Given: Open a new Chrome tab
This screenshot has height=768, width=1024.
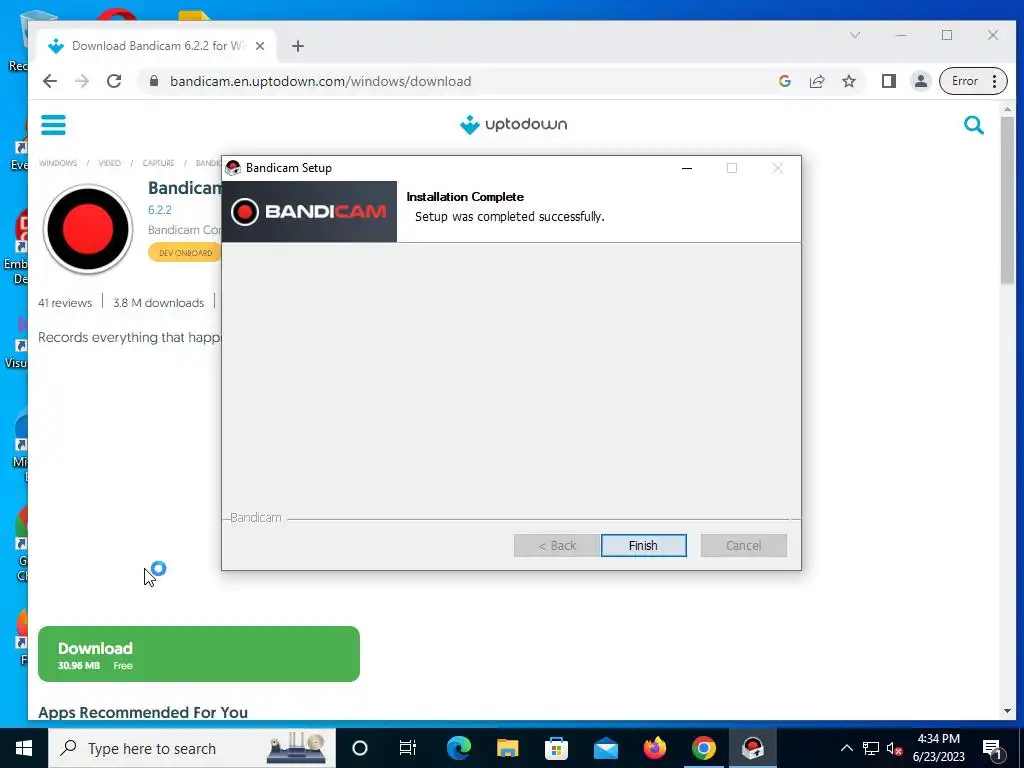Looking at the screenshot, I should pos(298,46).
